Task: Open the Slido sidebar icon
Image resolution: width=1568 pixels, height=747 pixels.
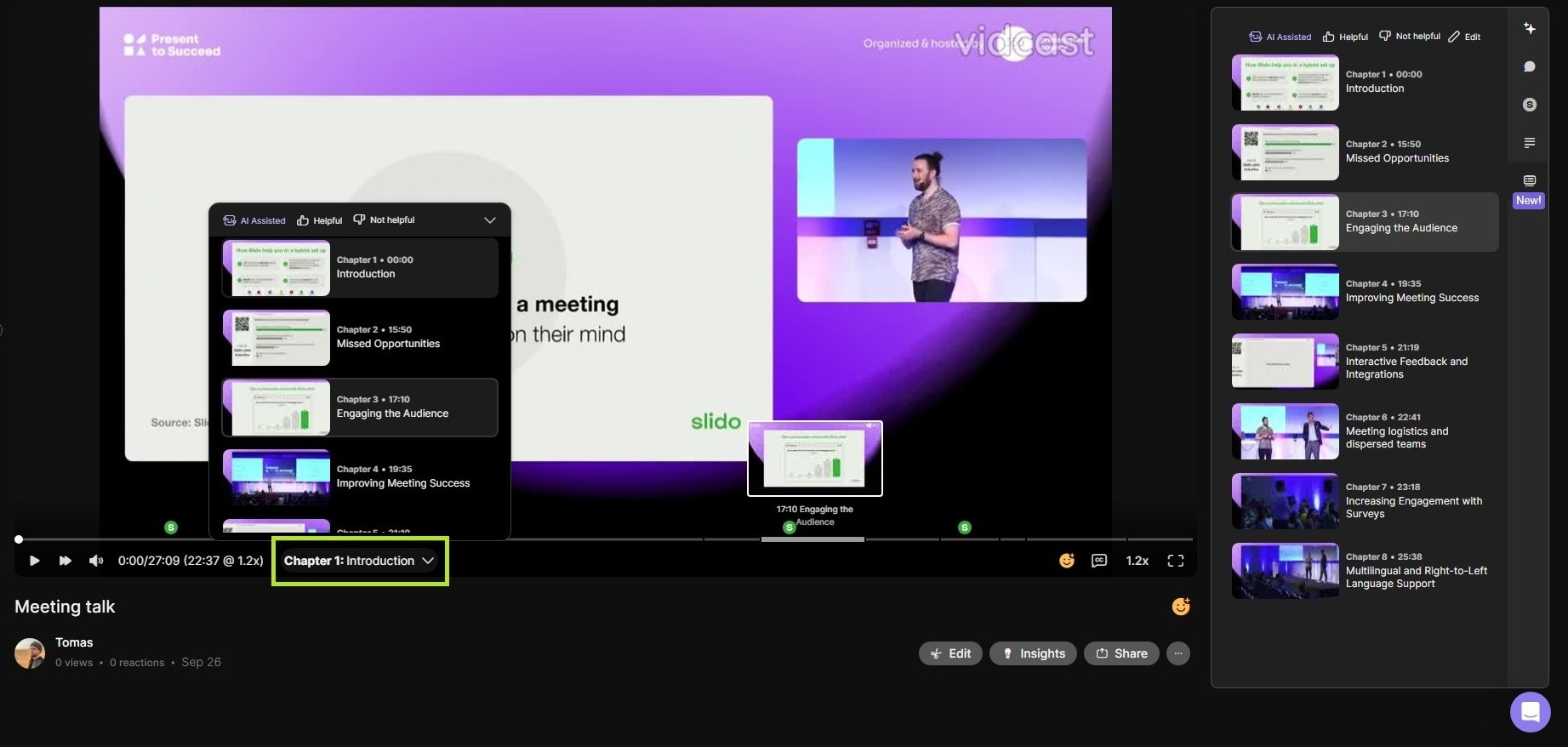Action: pos(1529,105)
